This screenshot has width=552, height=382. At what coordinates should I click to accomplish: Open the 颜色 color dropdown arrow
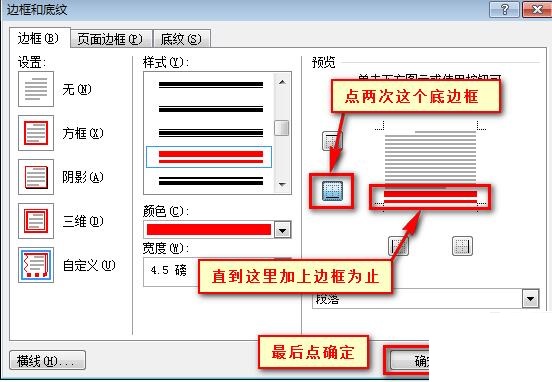282,230
